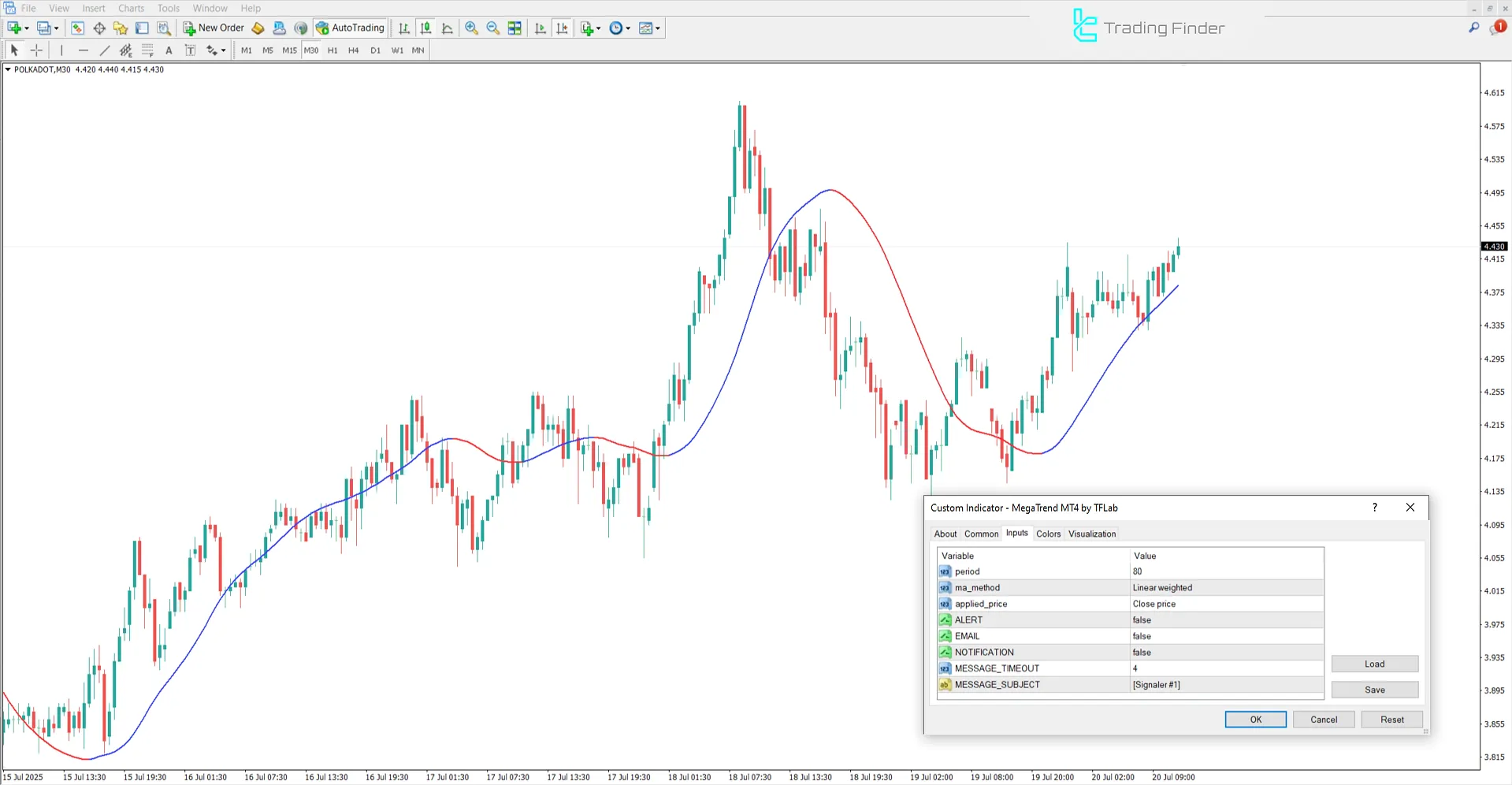Toggle chart auto scroll
This screenshot has width=1512, height=785.
(x=541, y=28)
